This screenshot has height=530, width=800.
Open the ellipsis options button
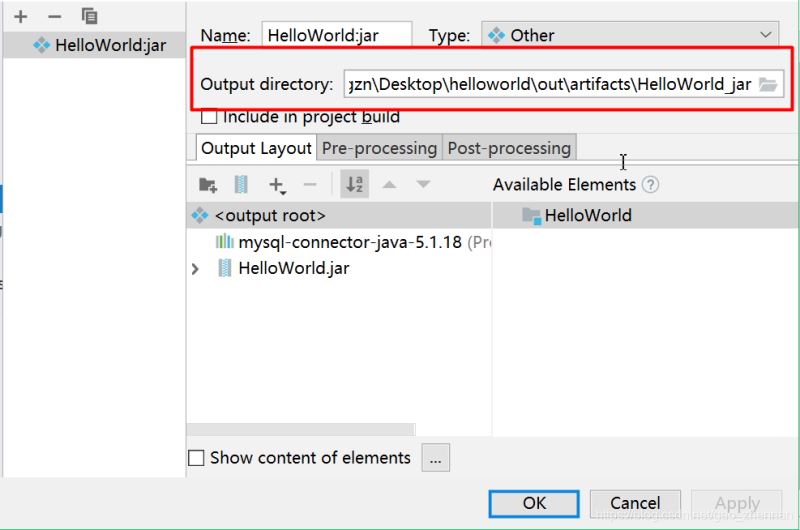point(436,458)
